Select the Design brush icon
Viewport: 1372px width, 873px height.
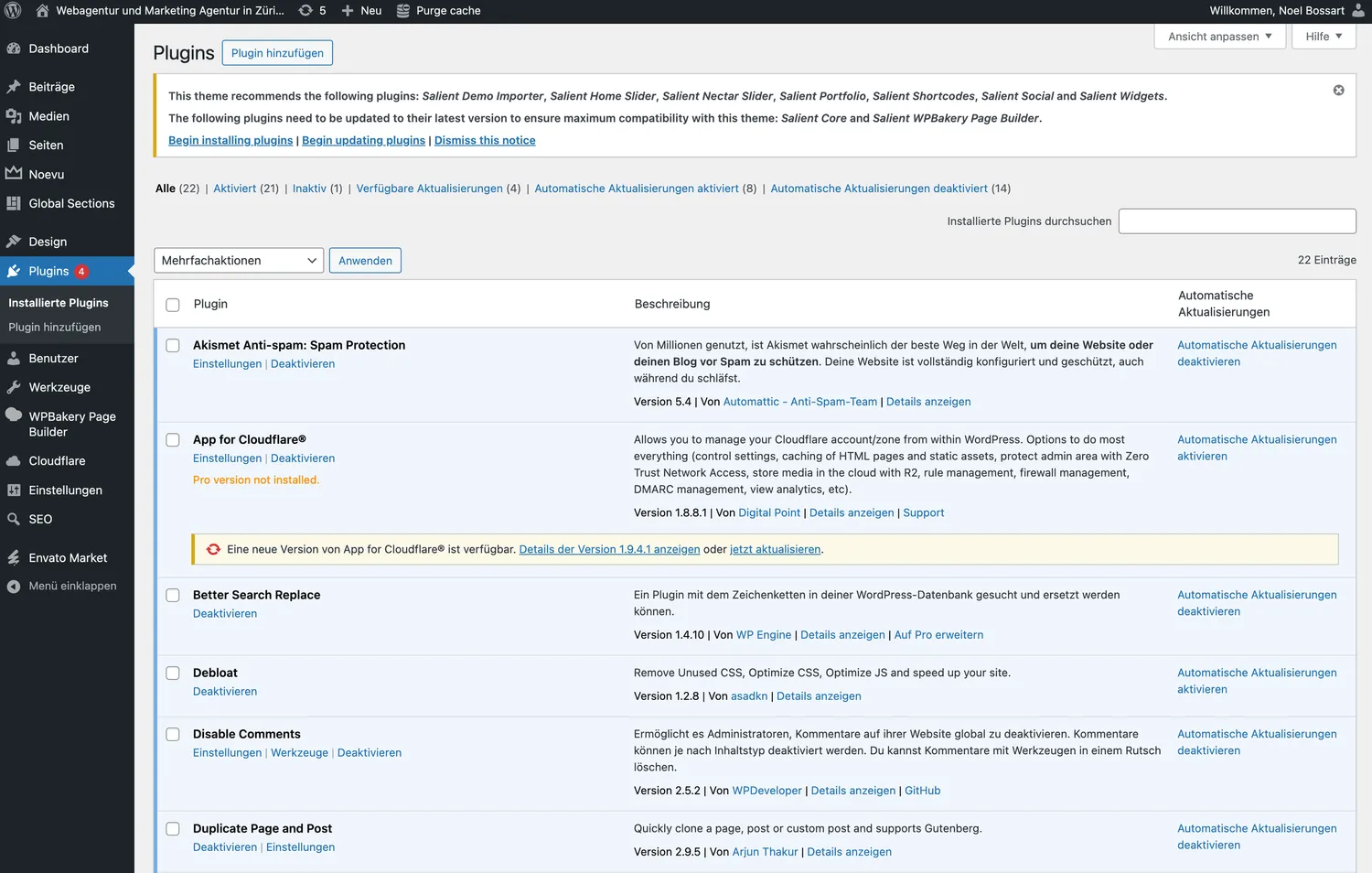[16, 241]
